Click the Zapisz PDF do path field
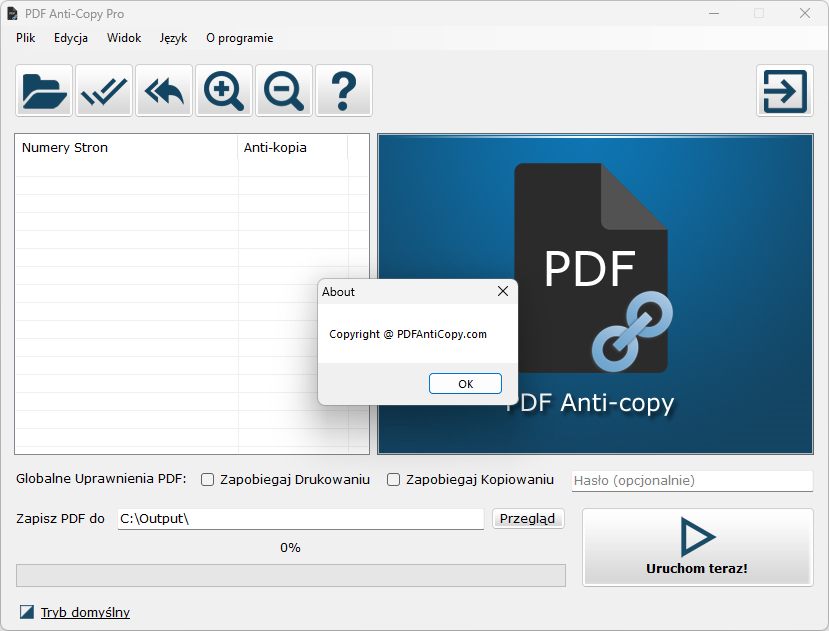The width and height of the screenshot is (829, 631). pos(301,519)
